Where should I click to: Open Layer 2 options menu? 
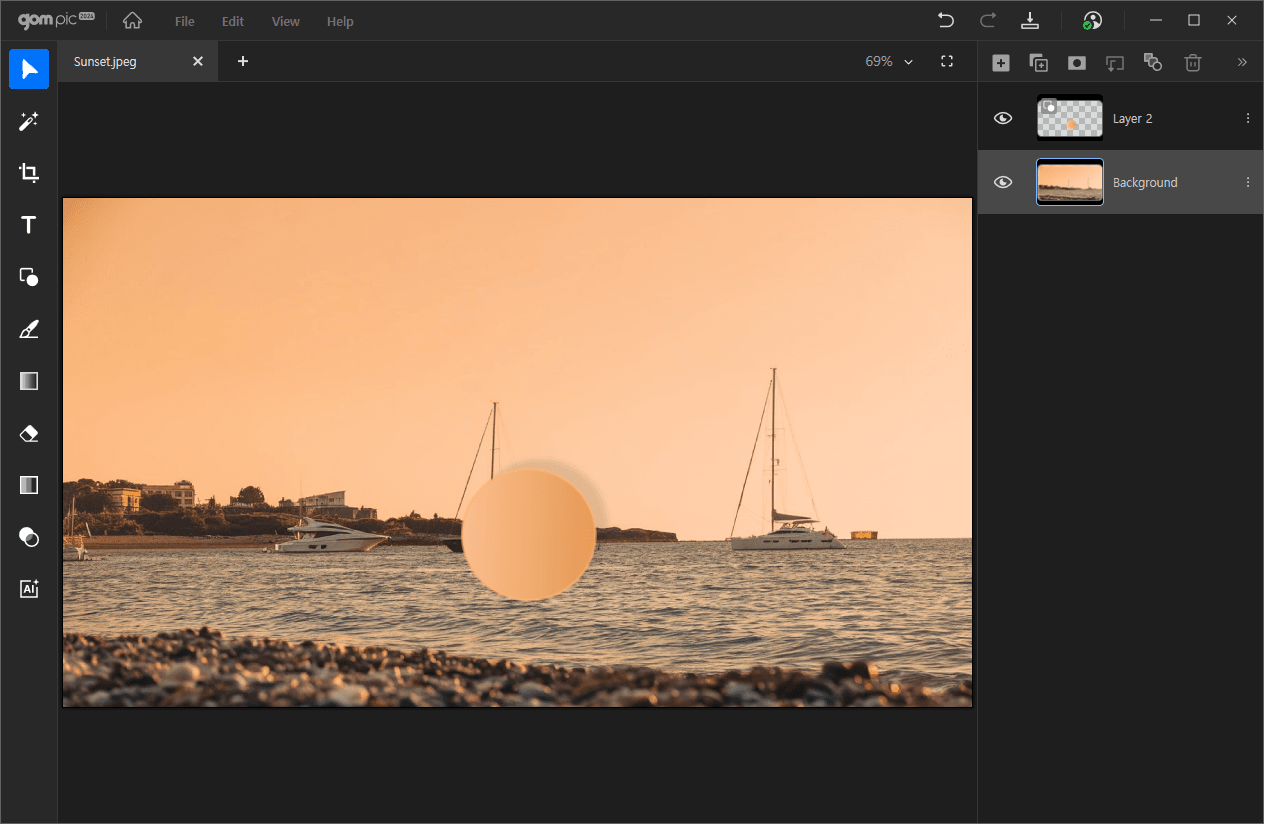(x=1247, y=118)
